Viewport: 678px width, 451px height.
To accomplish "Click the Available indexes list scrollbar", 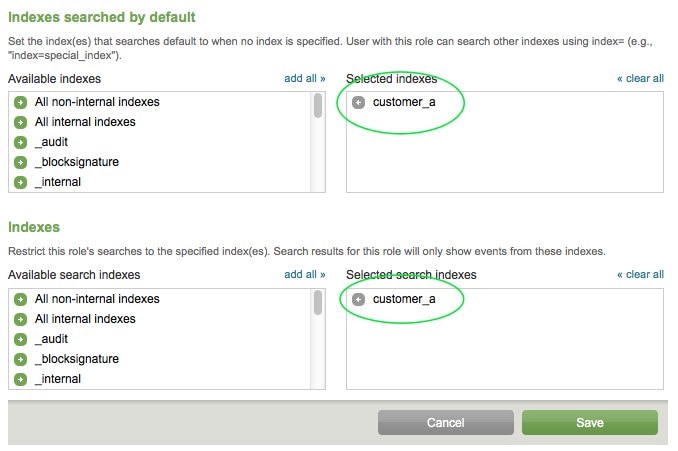I will [x=318, y=107].
